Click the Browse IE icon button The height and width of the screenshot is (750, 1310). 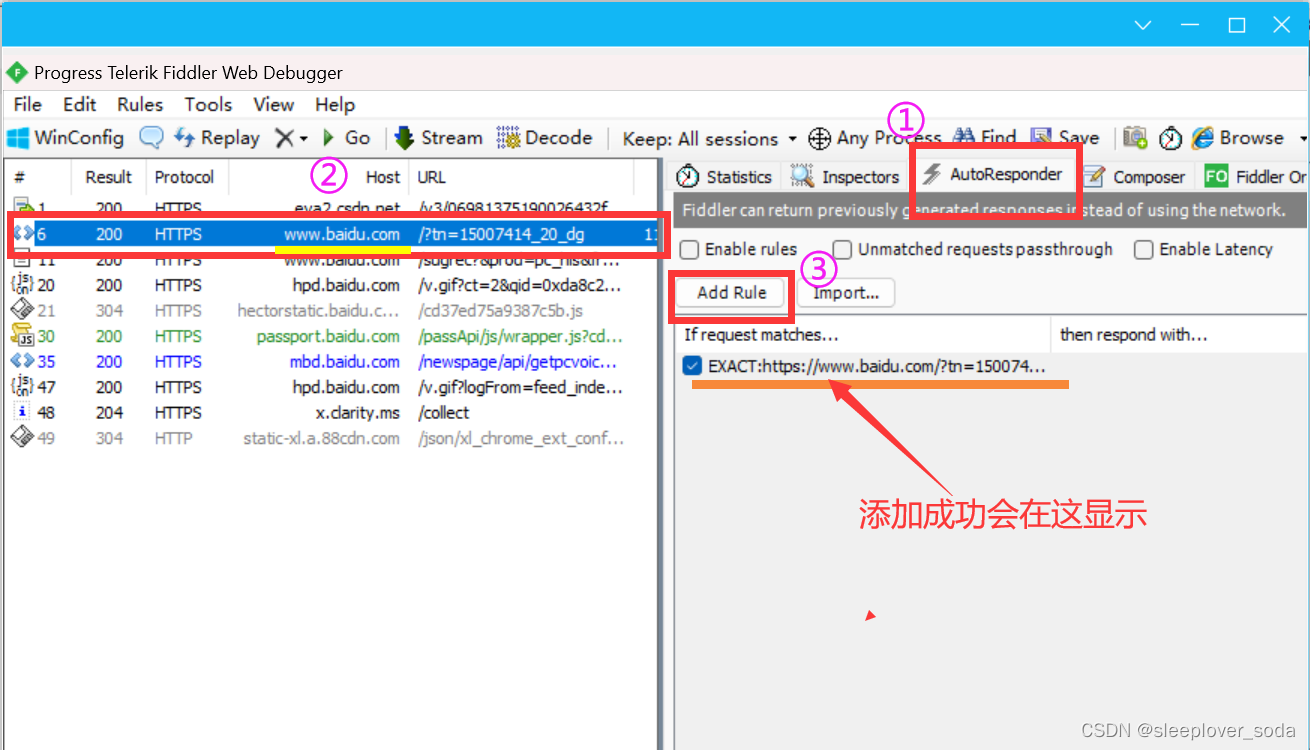click(x=1237, y=138)
